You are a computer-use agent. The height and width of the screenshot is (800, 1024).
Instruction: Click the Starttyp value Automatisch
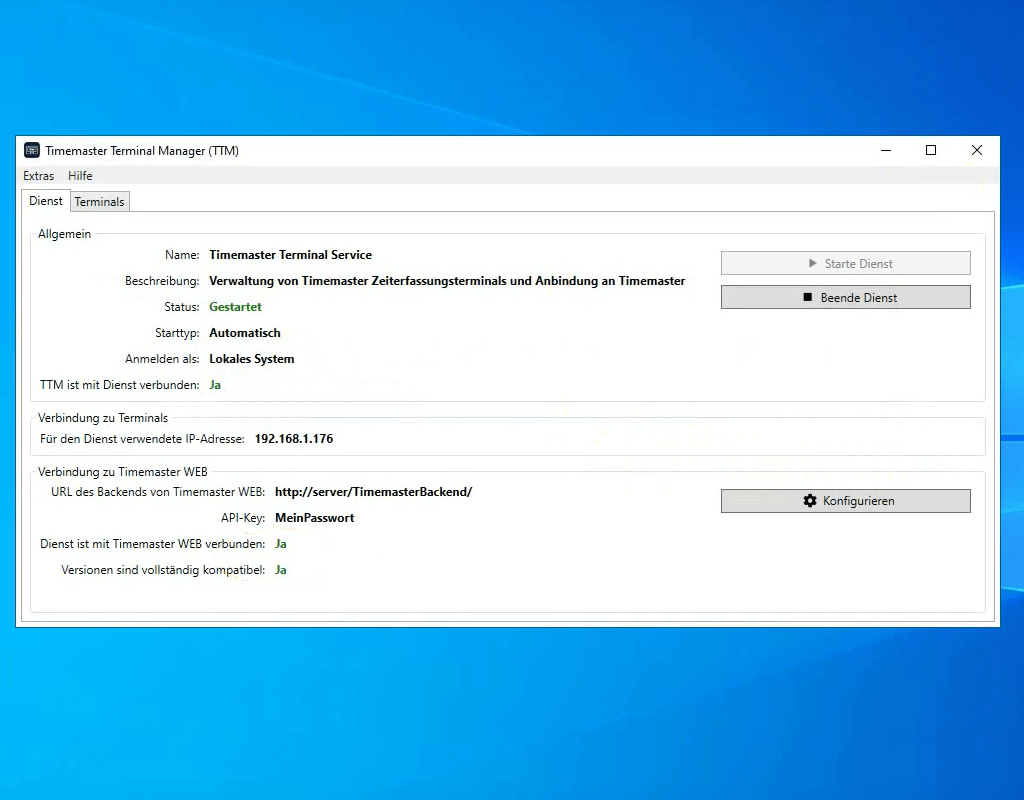click(x=244, y=333)
